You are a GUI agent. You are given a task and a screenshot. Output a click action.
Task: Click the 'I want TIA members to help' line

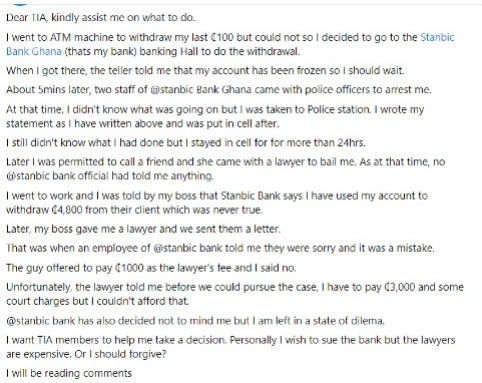tap(231, 340)
